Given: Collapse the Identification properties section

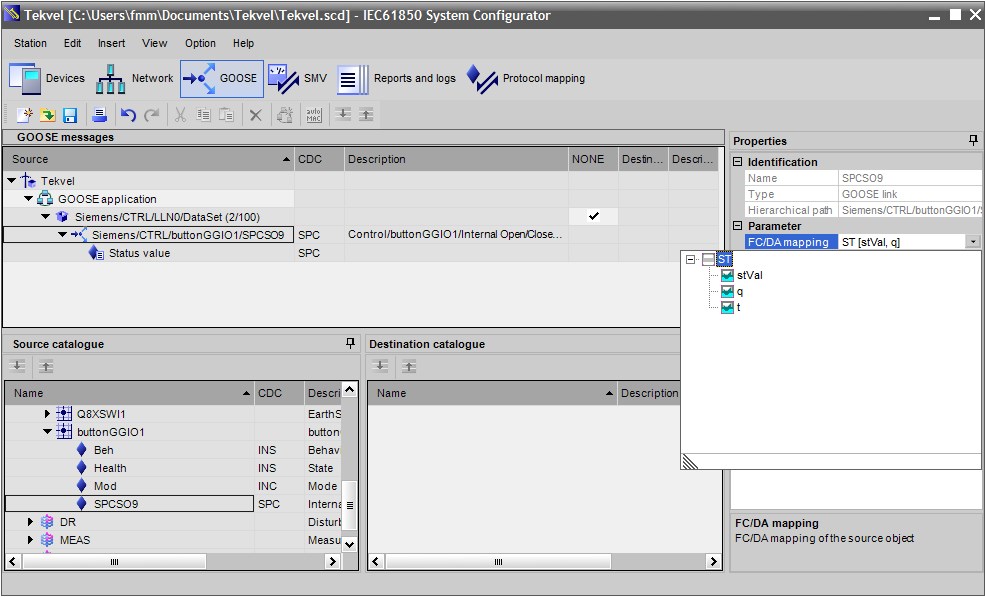Looking at the screenshot, I should click(738, 162).
